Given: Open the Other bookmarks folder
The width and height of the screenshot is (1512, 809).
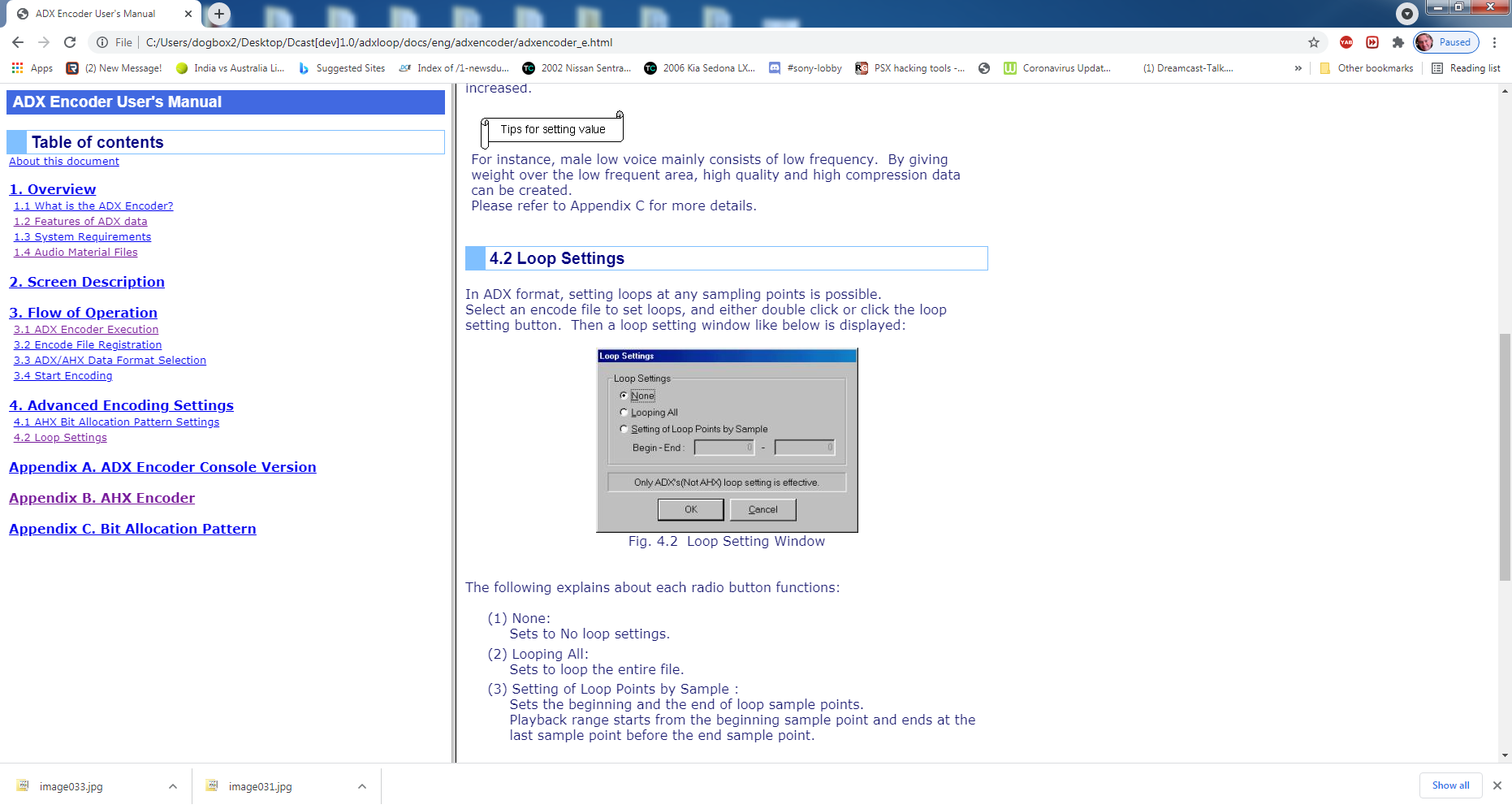Looking at the screenshot, I should click(1367, 68).
